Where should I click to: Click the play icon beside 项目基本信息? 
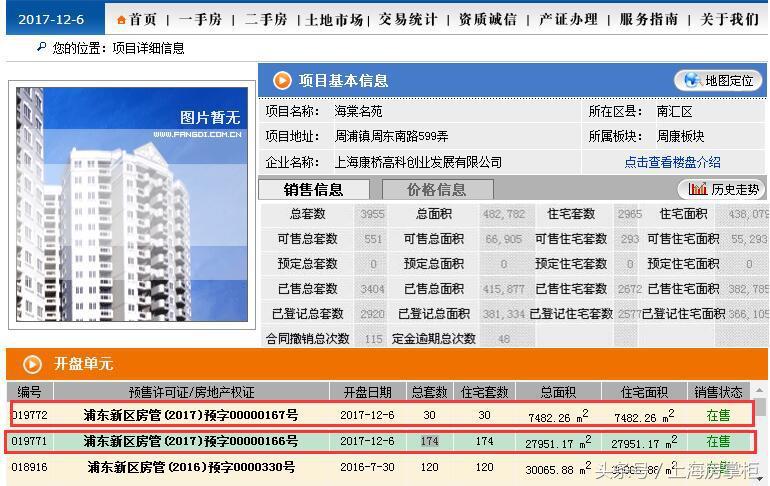tap(282, 80)
